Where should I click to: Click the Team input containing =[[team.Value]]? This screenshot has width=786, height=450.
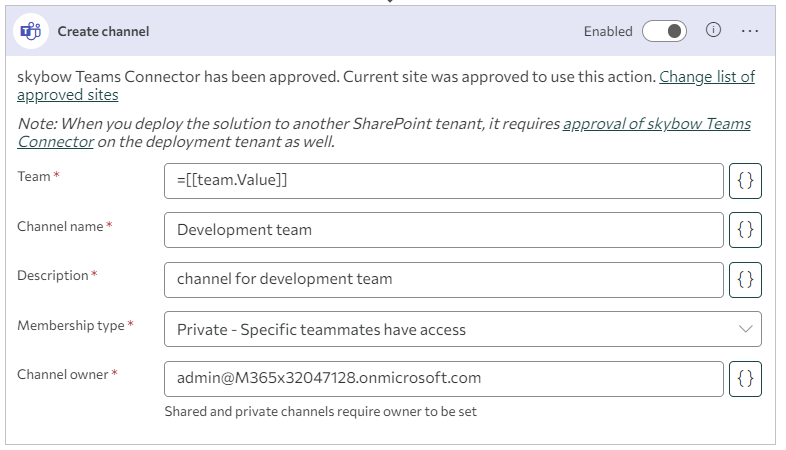444,180
